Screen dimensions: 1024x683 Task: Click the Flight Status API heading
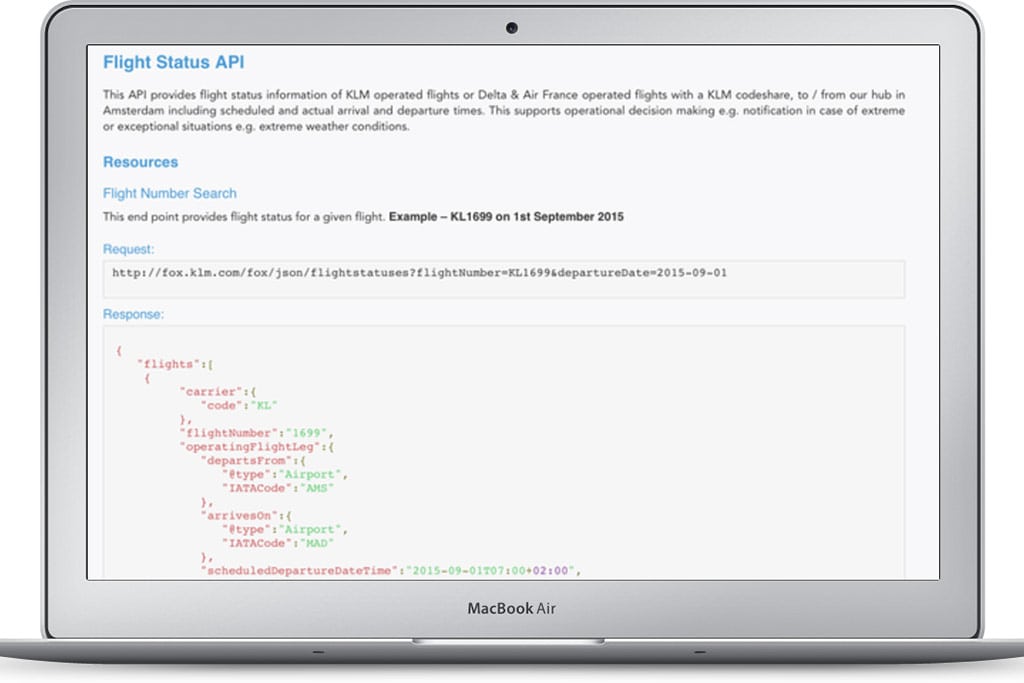click(174, 62)
